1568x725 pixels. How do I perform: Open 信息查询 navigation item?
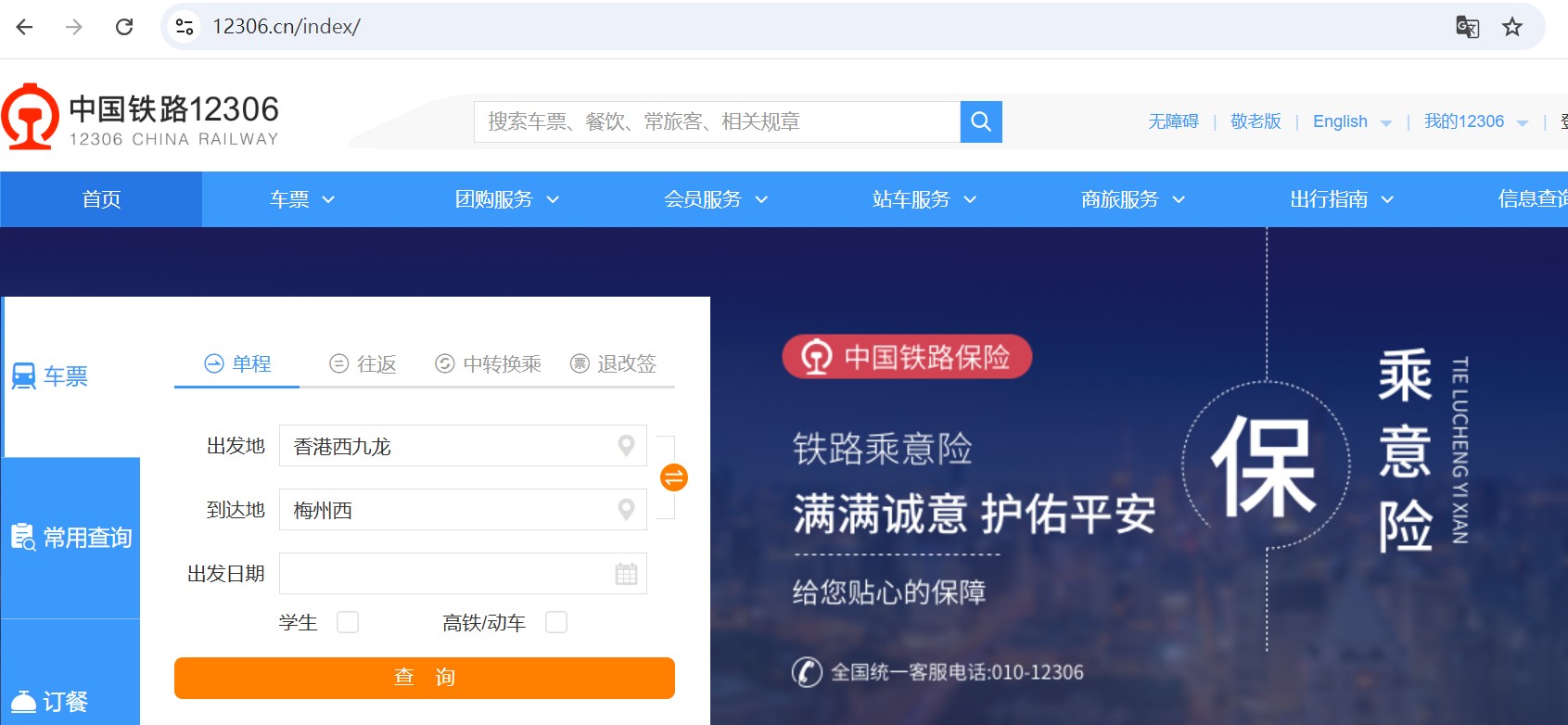1533,199
